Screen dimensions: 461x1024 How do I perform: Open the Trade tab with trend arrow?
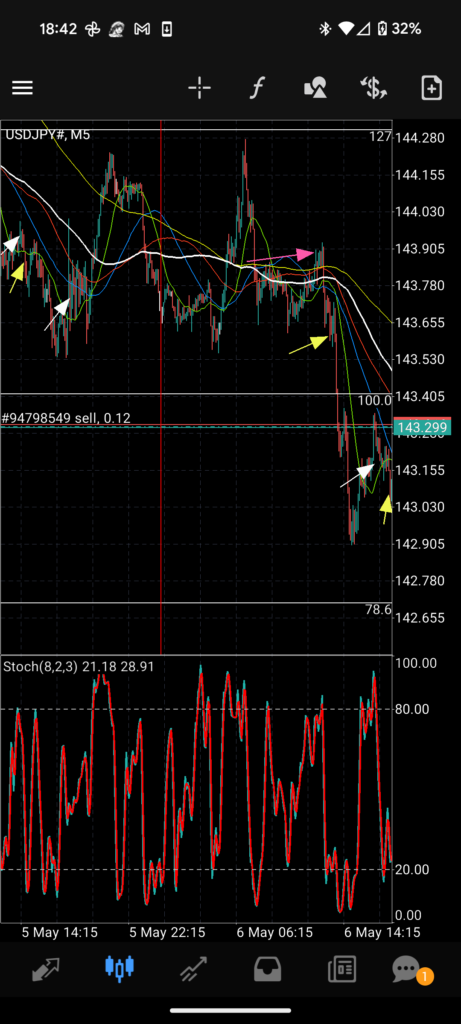coord(193,969)
